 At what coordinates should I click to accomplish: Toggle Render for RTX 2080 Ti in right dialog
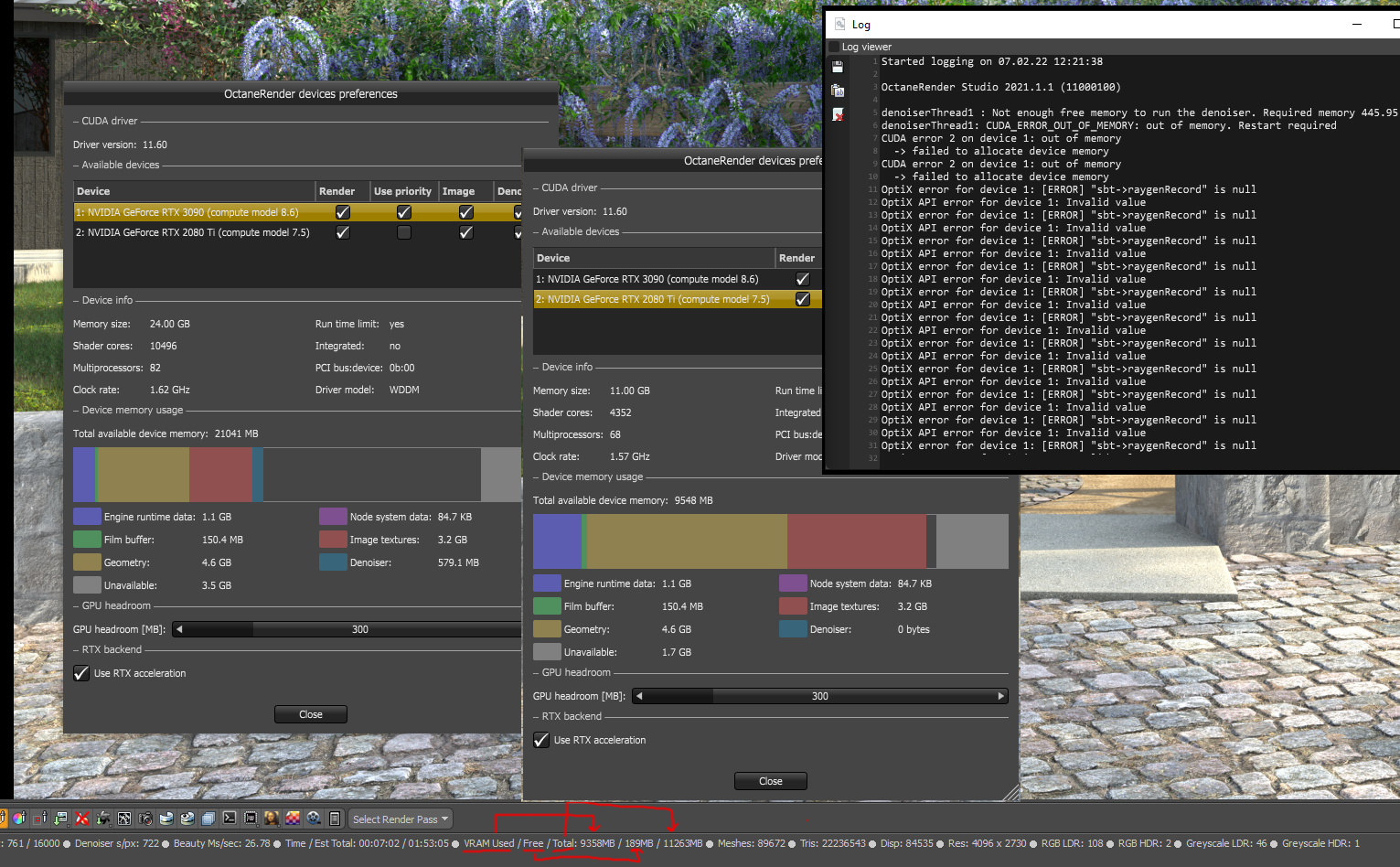(803, 299)
